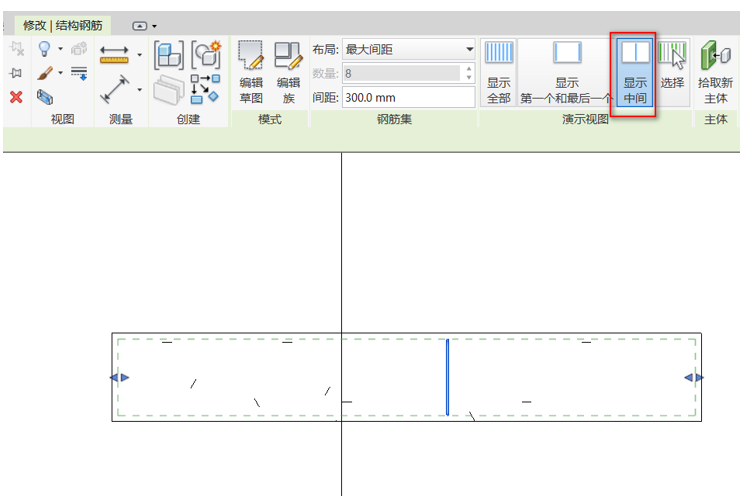
Task: Open the 修改 | 结构钢筋 ribbon tab
Action: click(x=62, y=25)
